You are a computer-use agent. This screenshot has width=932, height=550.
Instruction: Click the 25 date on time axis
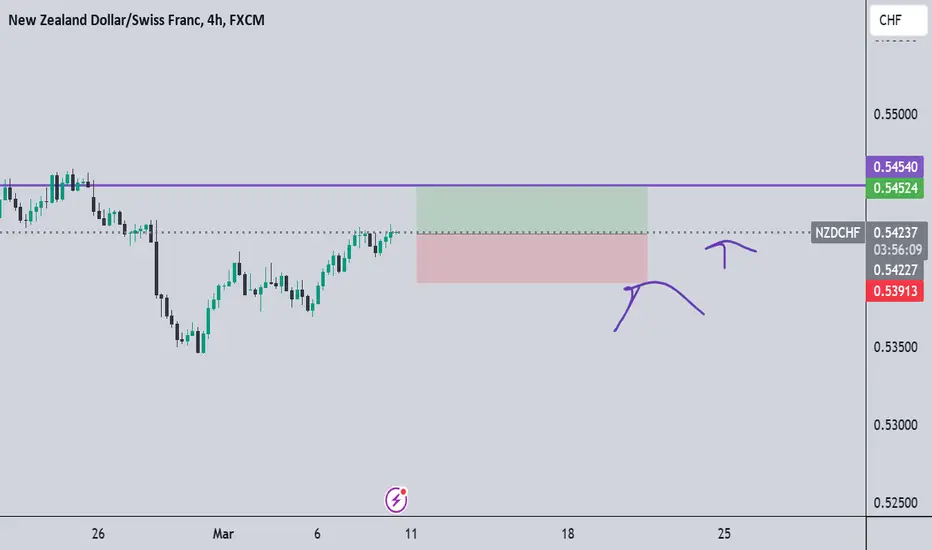(724, 534)
